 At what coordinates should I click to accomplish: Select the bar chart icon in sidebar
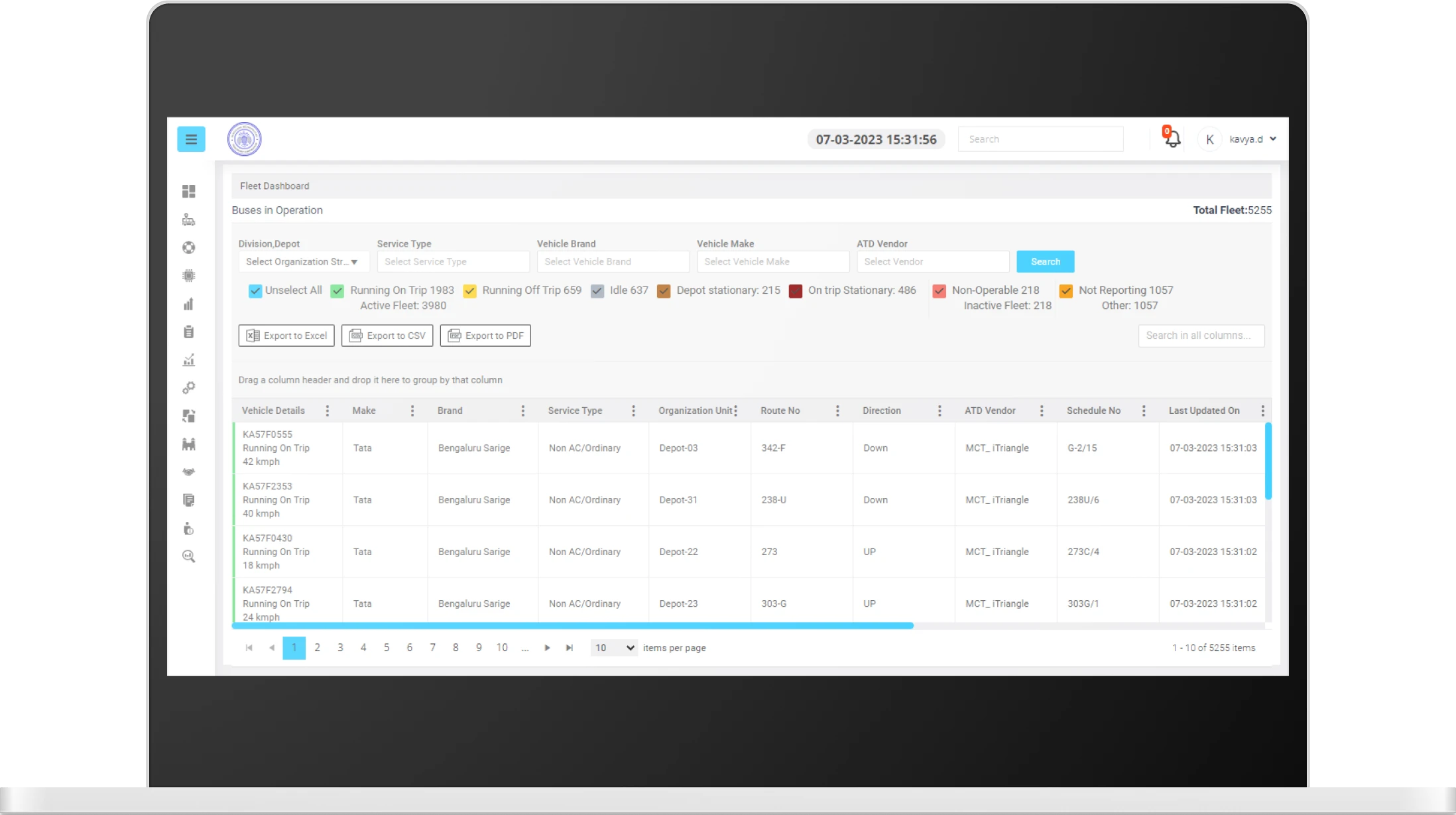pyautogui.click(x=189, y=304)
